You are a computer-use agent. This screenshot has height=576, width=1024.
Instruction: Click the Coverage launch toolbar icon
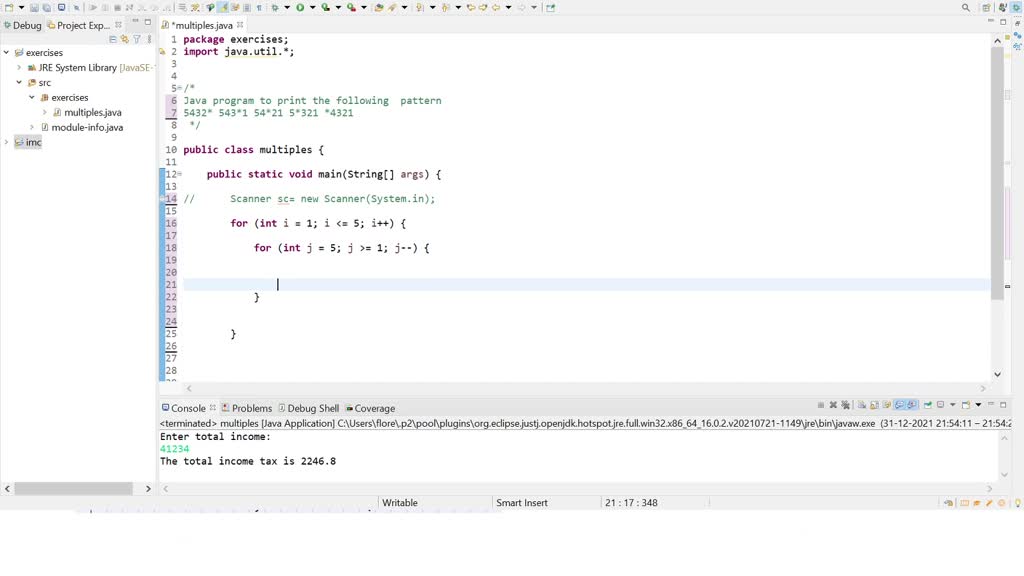325,8
